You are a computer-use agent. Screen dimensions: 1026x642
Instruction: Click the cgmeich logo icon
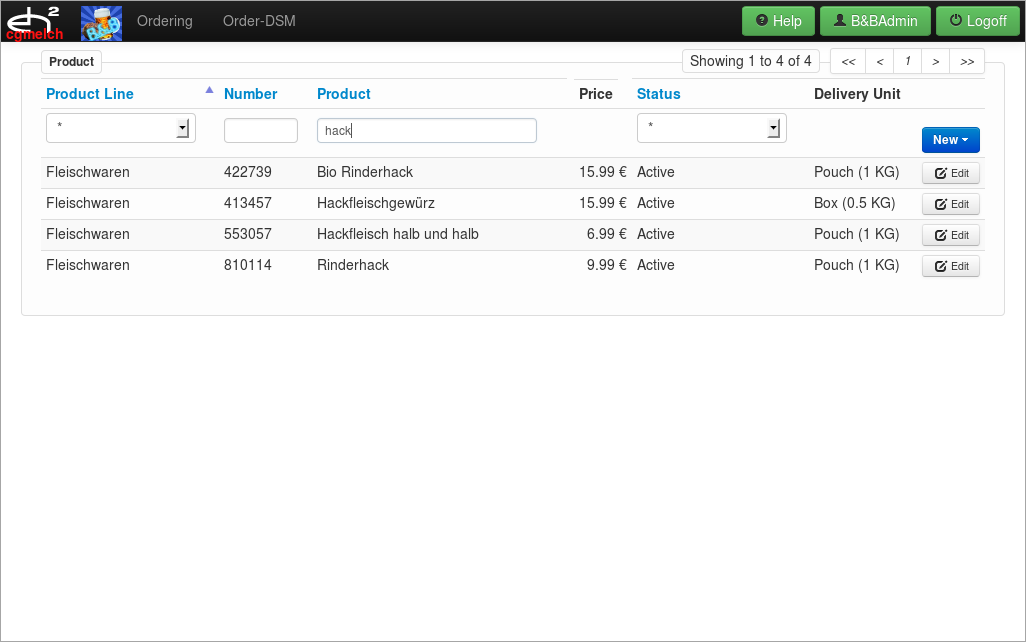[35, 22]
